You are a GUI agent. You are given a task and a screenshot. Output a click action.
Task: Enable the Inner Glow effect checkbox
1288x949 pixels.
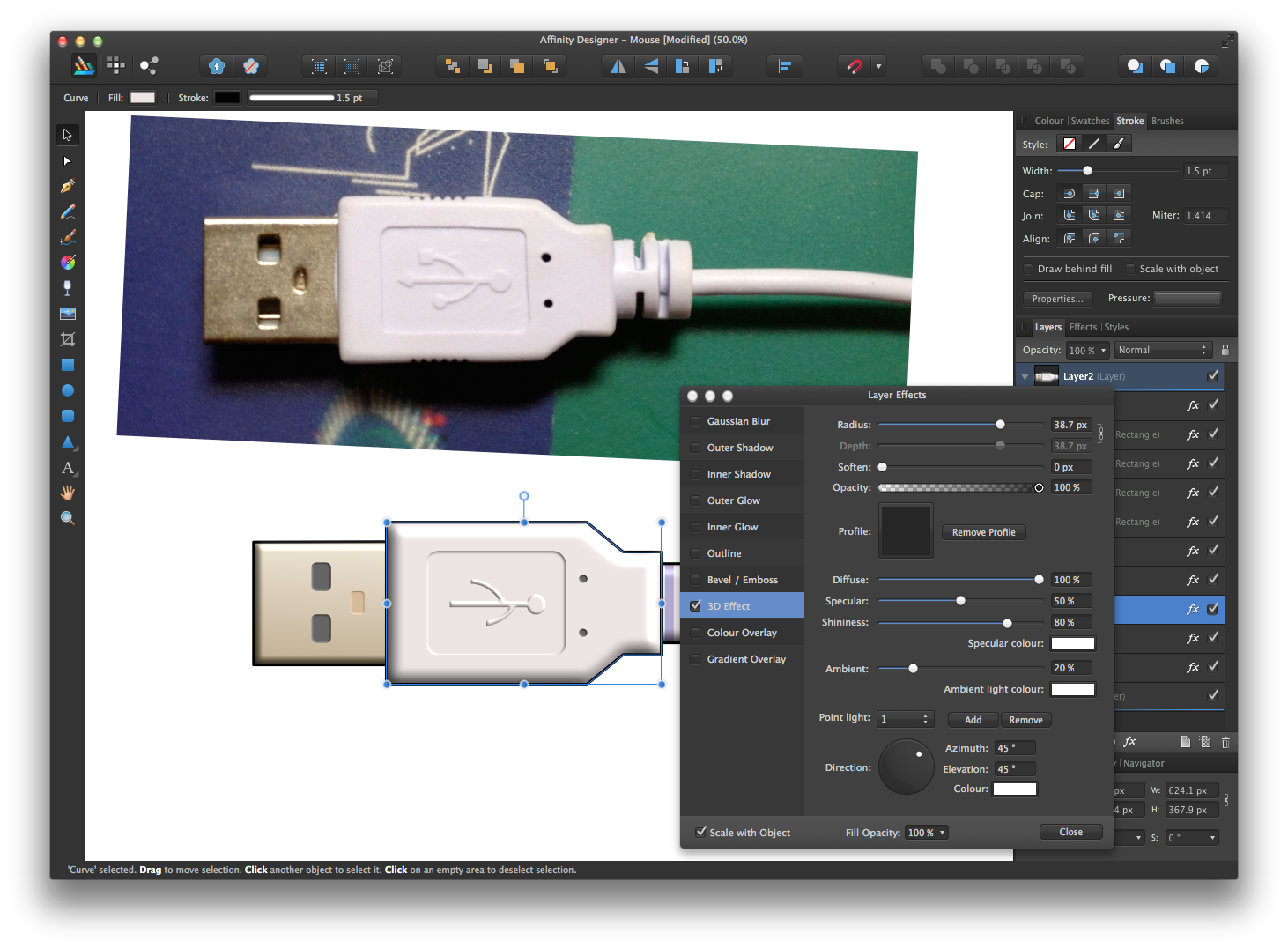tap(695, 527)
